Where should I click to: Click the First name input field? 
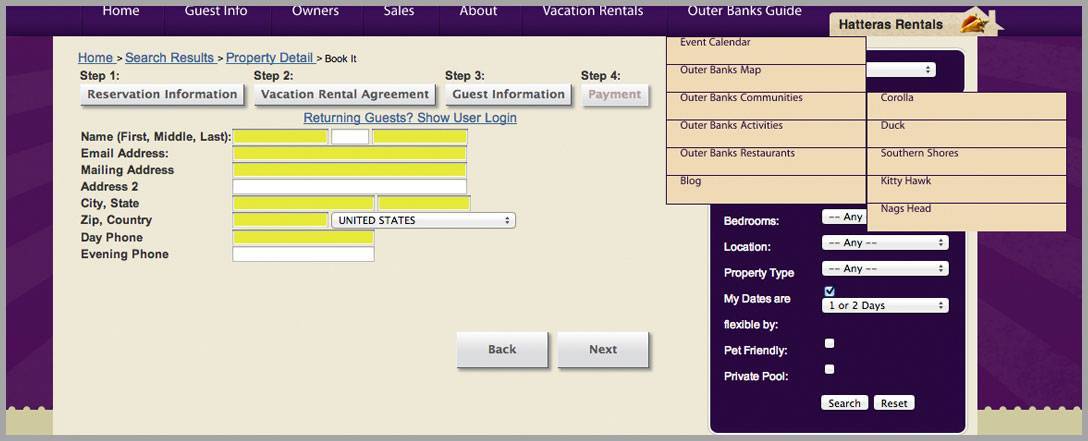coord(280,137)
